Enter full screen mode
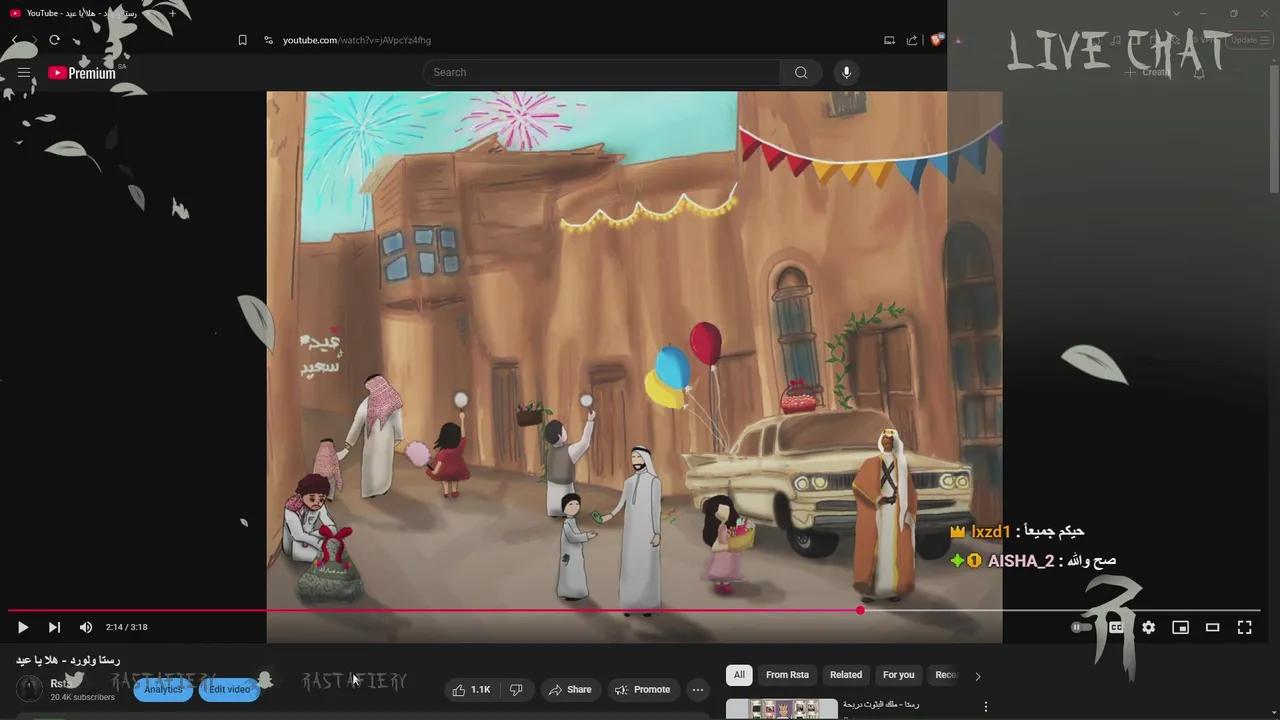This screenshot has height=720, width=1280. (1244, 627)
